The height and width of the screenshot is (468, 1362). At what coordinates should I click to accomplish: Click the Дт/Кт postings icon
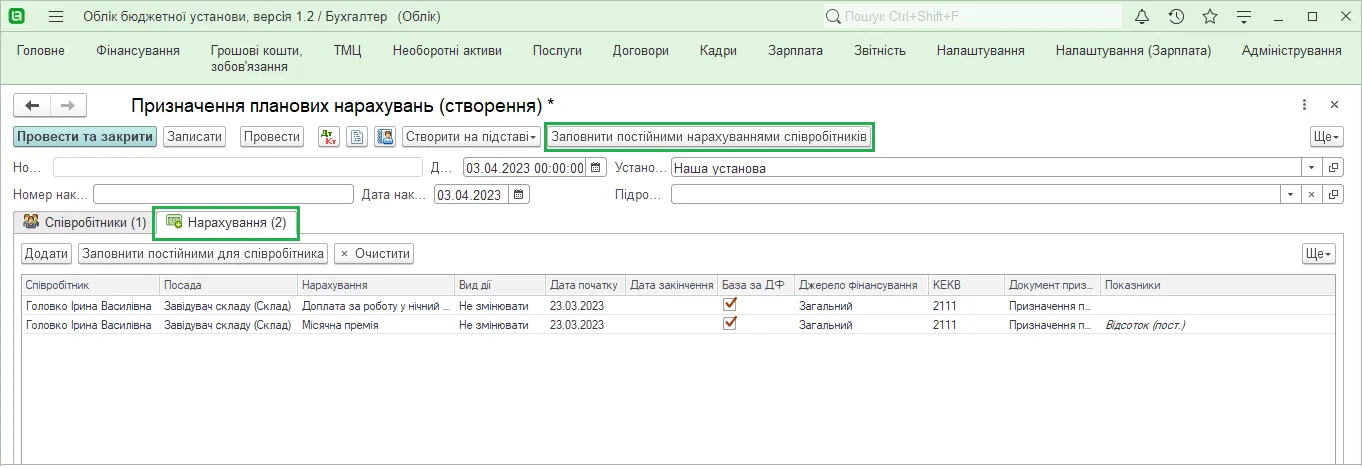point(329,137)
